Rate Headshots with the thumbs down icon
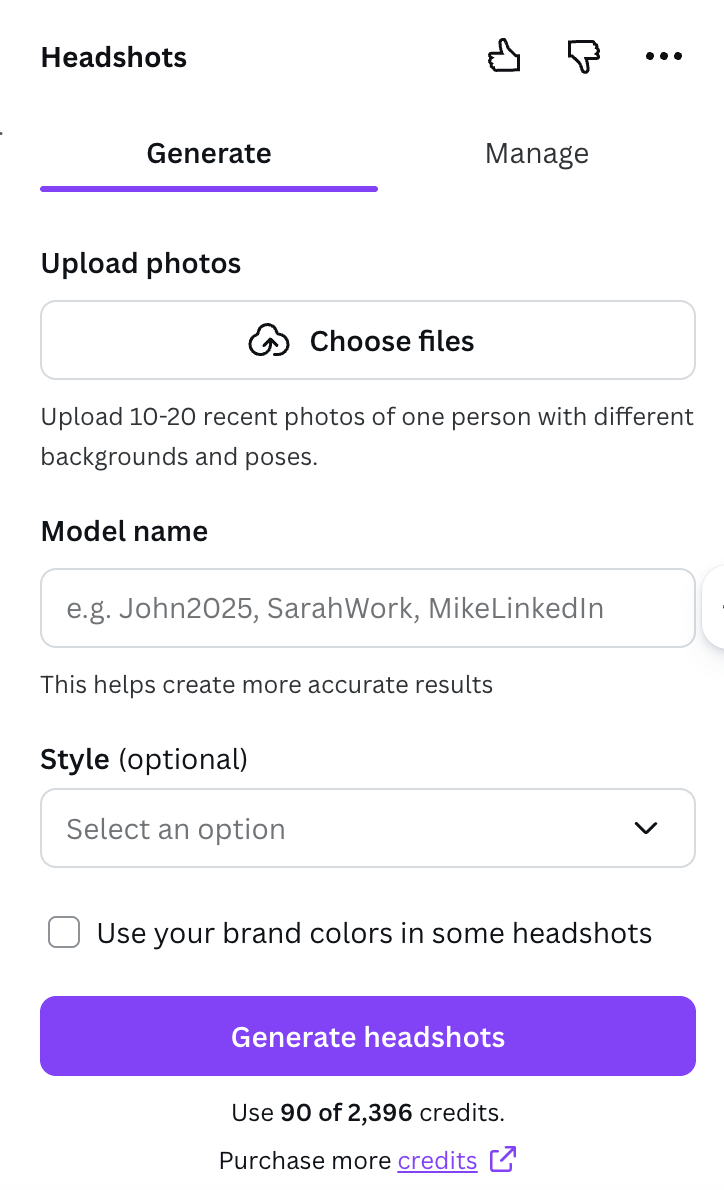The width and height of the screenshot is (724, 1190). point(583,57)
